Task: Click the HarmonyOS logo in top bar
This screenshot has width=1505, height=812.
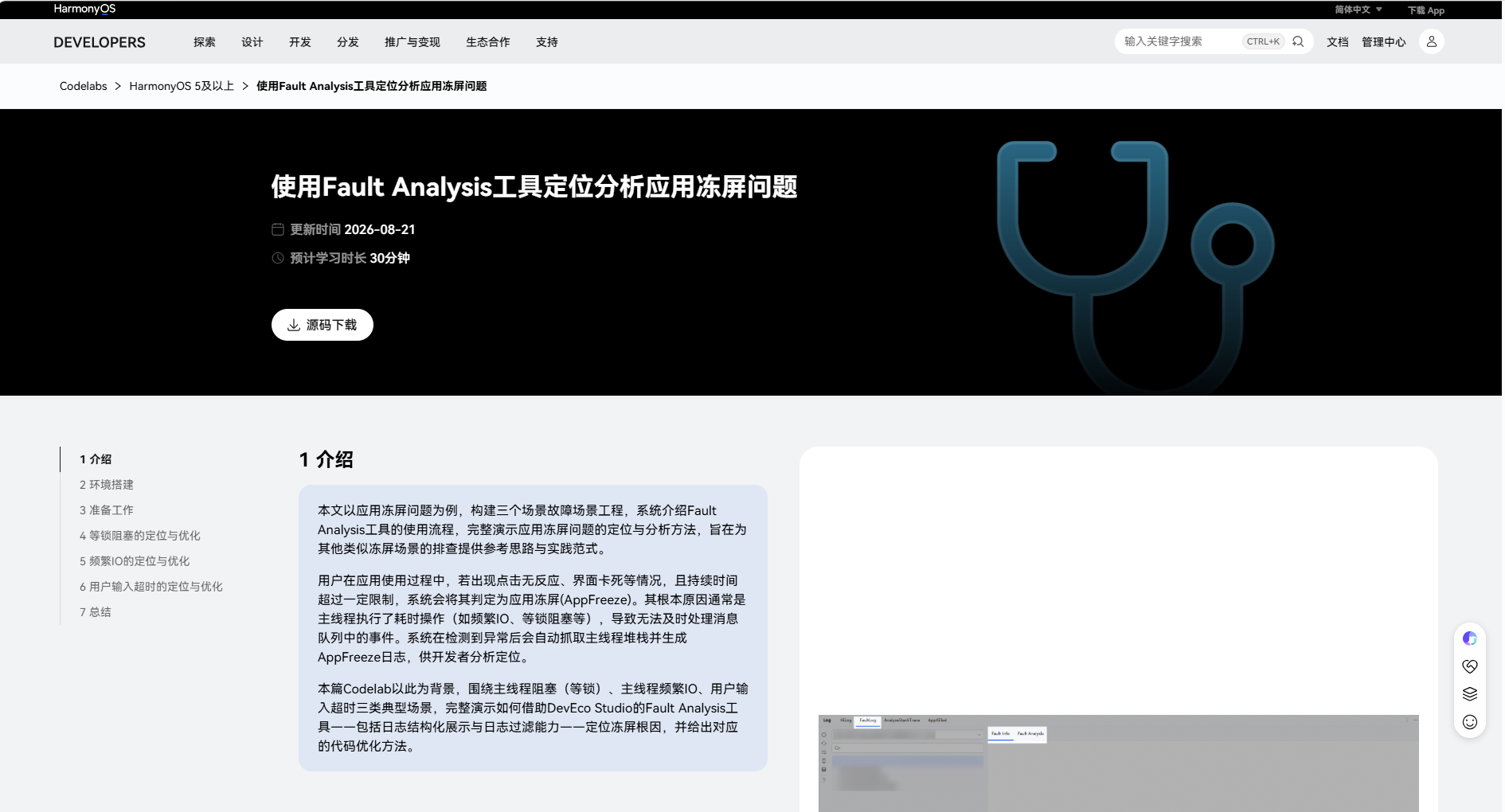Action: pos(84,9)
